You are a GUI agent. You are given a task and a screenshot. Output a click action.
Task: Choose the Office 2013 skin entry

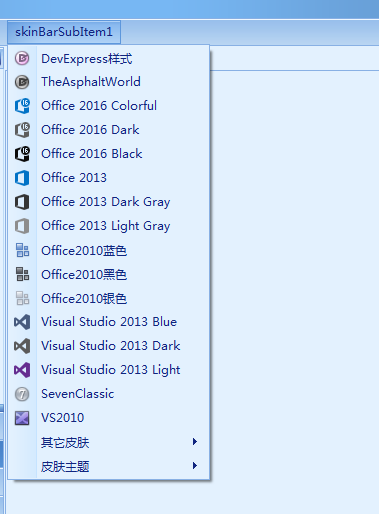pos(109,178)
